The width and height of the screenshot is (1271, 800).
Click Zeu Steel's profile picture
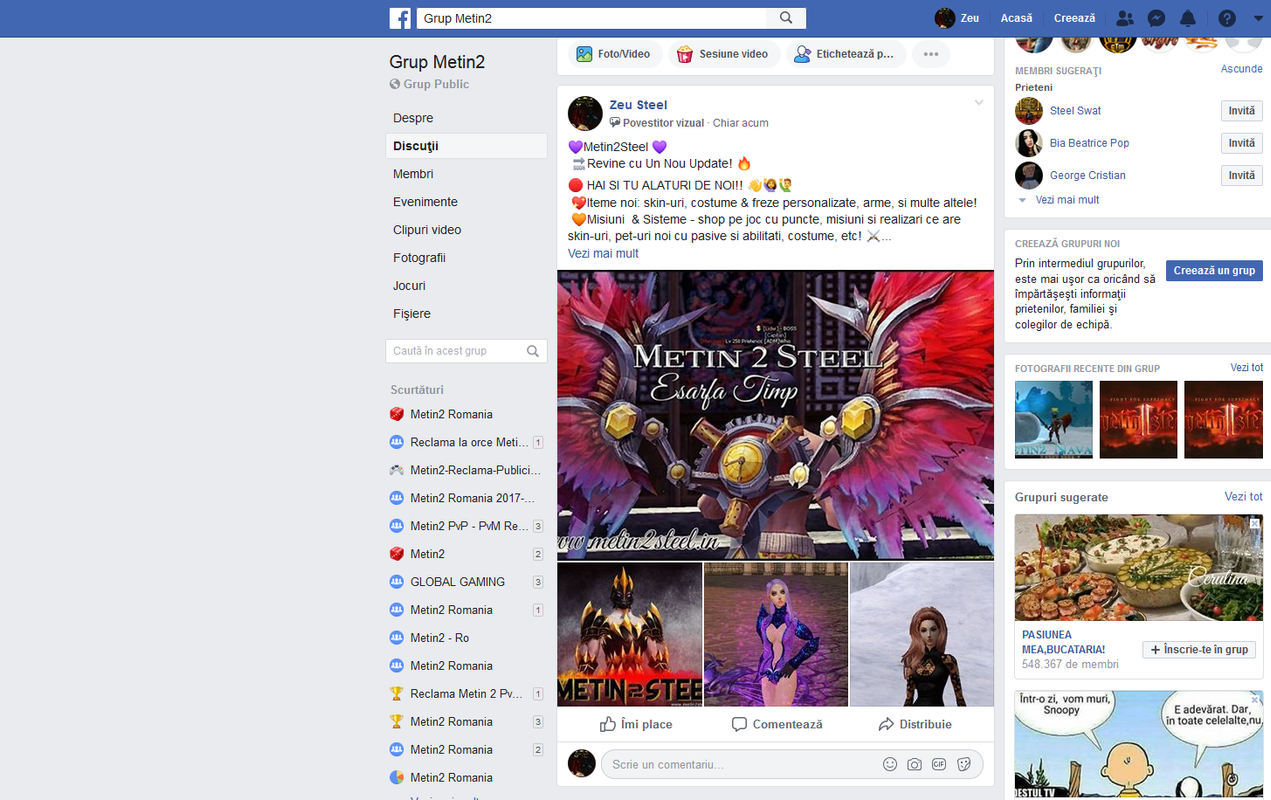(585, 113)
